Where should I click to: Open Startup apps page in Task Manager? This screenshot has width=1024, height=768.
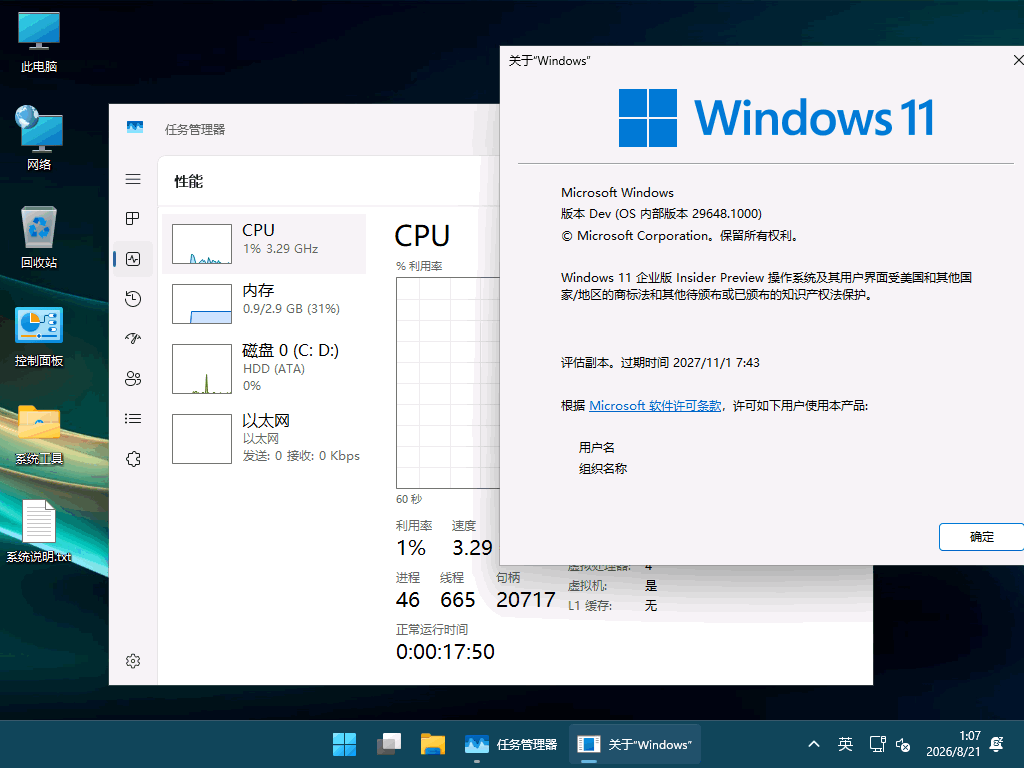(x=133, y=338)
